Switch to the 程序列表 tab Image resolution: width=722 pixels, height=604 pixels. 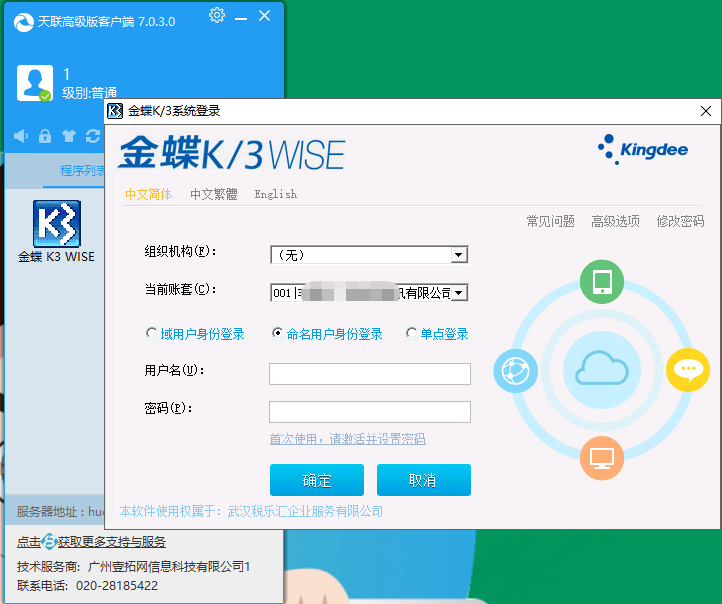point(82,171)
